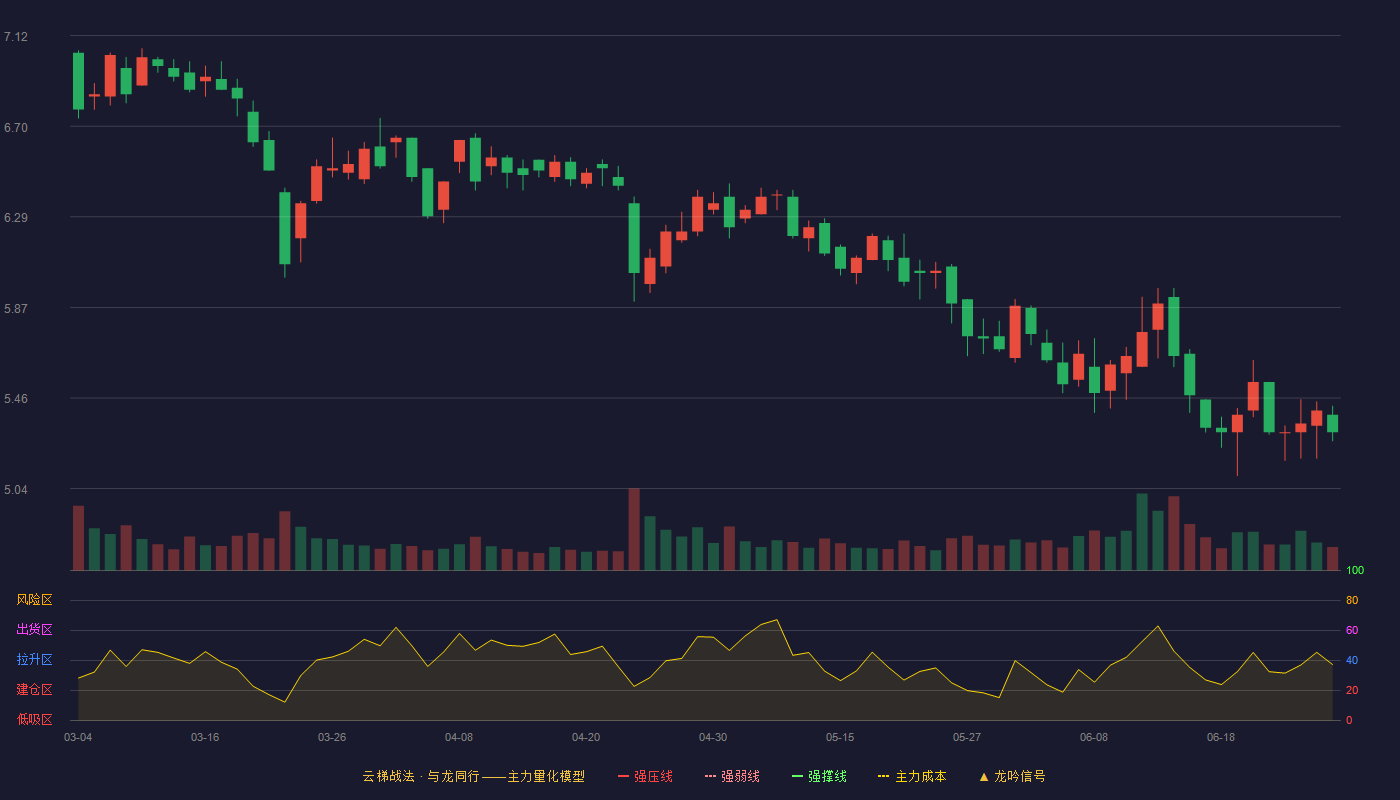Toggle the 龙吟信号 legend entry

pyautogui.click(x=1012, y=776)
